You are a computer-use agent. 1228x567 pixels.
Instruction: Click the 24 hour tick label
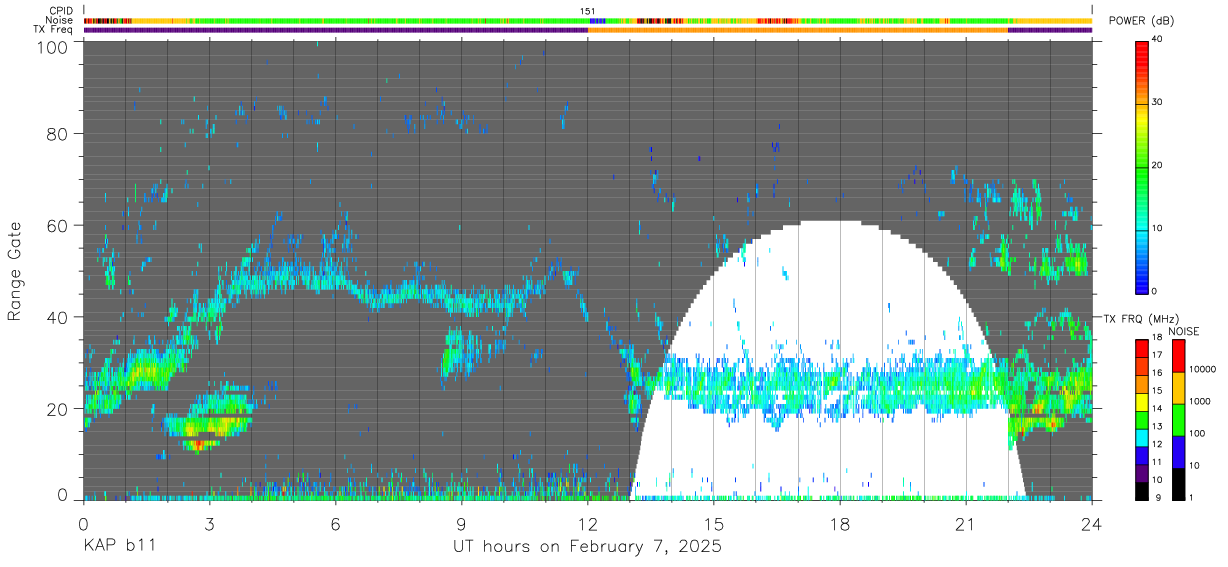[x=1091, y=523]
